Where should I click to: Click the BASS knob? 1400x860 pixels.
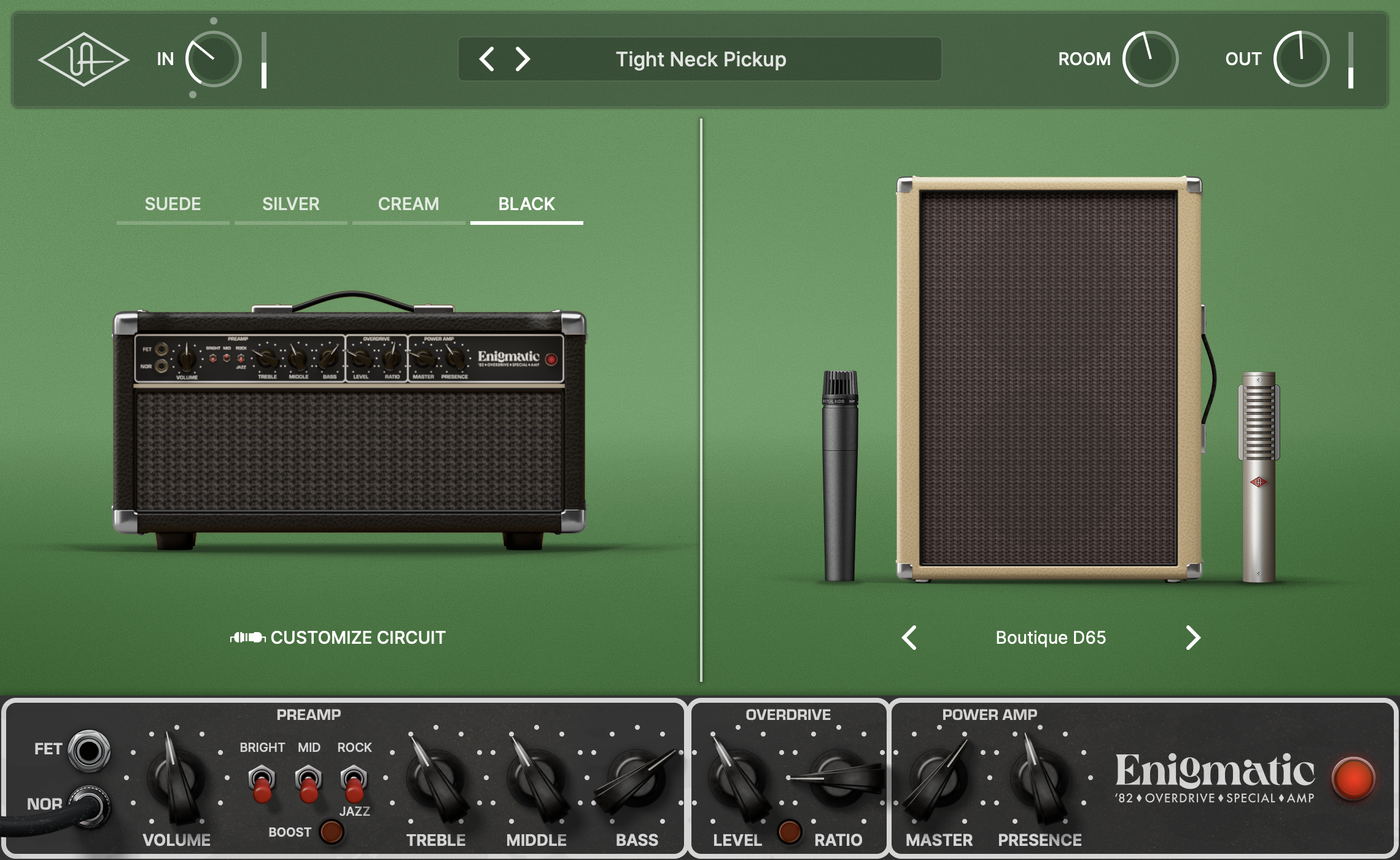tap(637, 777)
